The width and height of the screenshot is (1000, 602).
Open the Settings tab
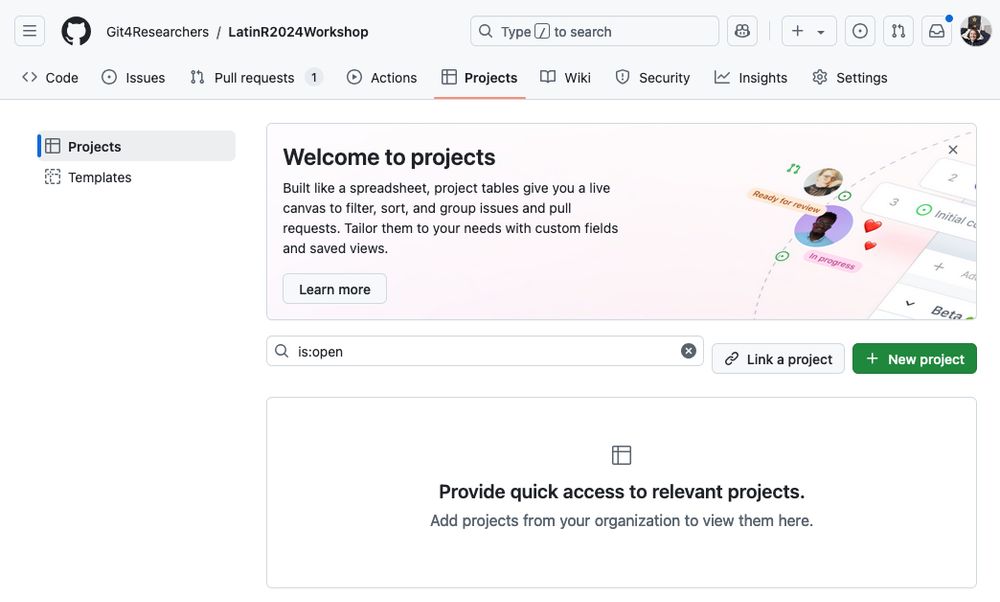point(849,76)
